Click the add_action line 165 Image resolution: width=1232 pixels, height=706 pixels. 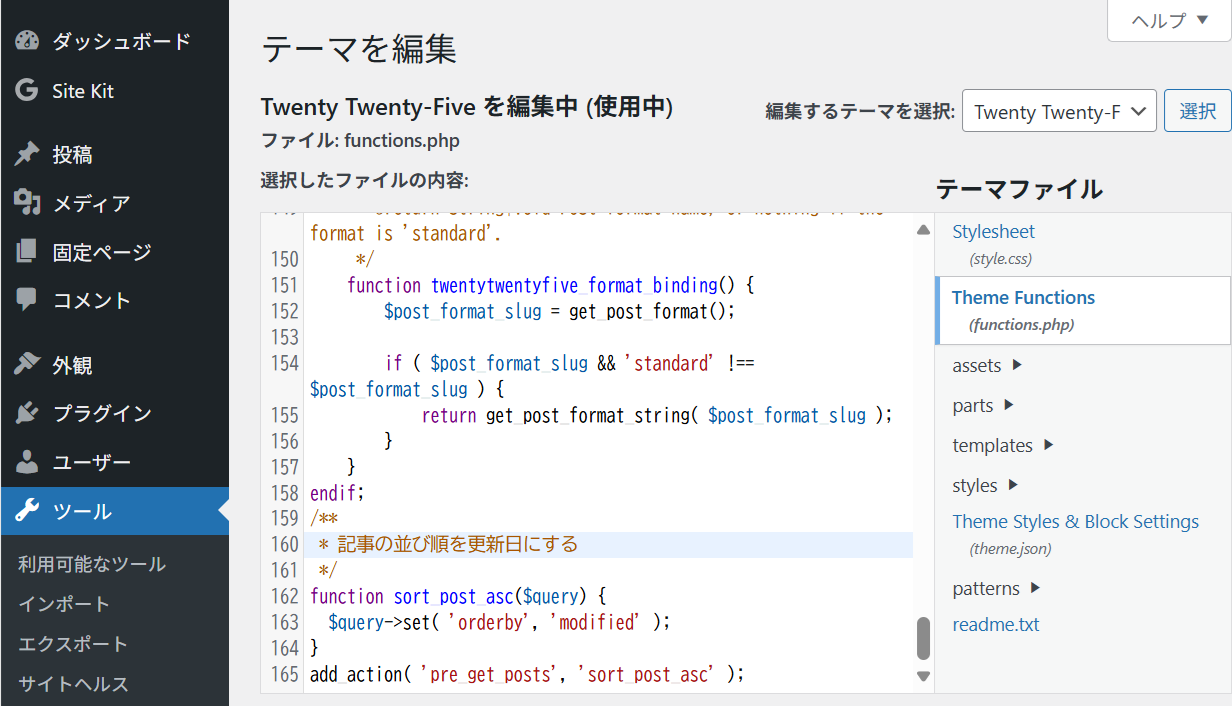tap(527, 674)
